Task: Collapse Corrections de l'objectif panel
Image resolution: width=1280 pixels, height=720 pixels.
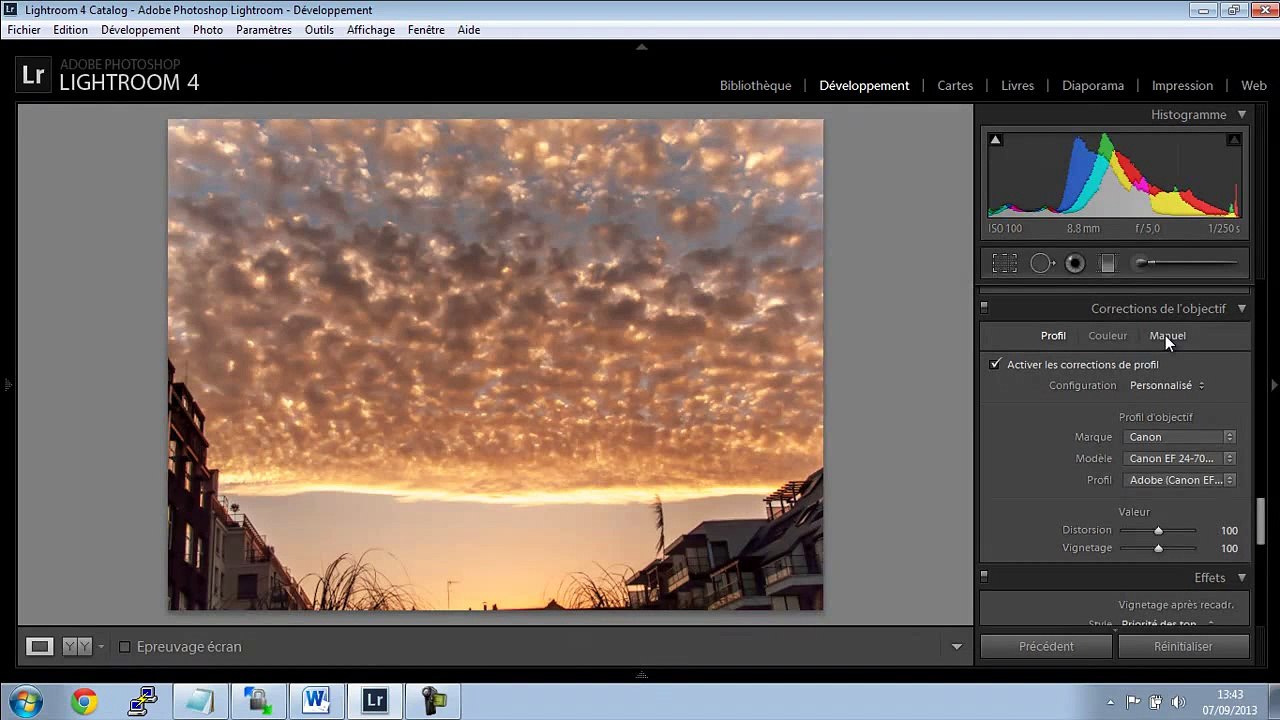Action: 1242,309
